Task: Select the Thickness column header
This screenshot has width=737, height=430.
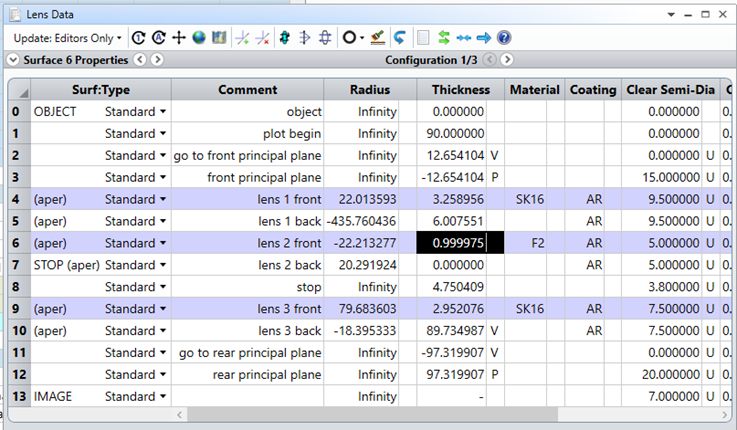Action: coord(461,90)
